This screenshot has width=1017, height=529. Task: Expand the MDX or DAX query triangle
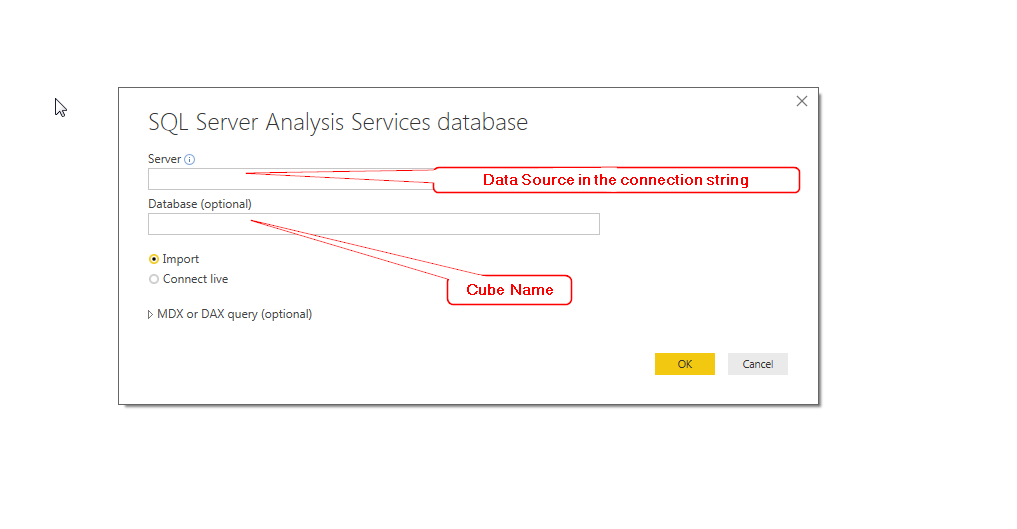(x=150, y=314)
